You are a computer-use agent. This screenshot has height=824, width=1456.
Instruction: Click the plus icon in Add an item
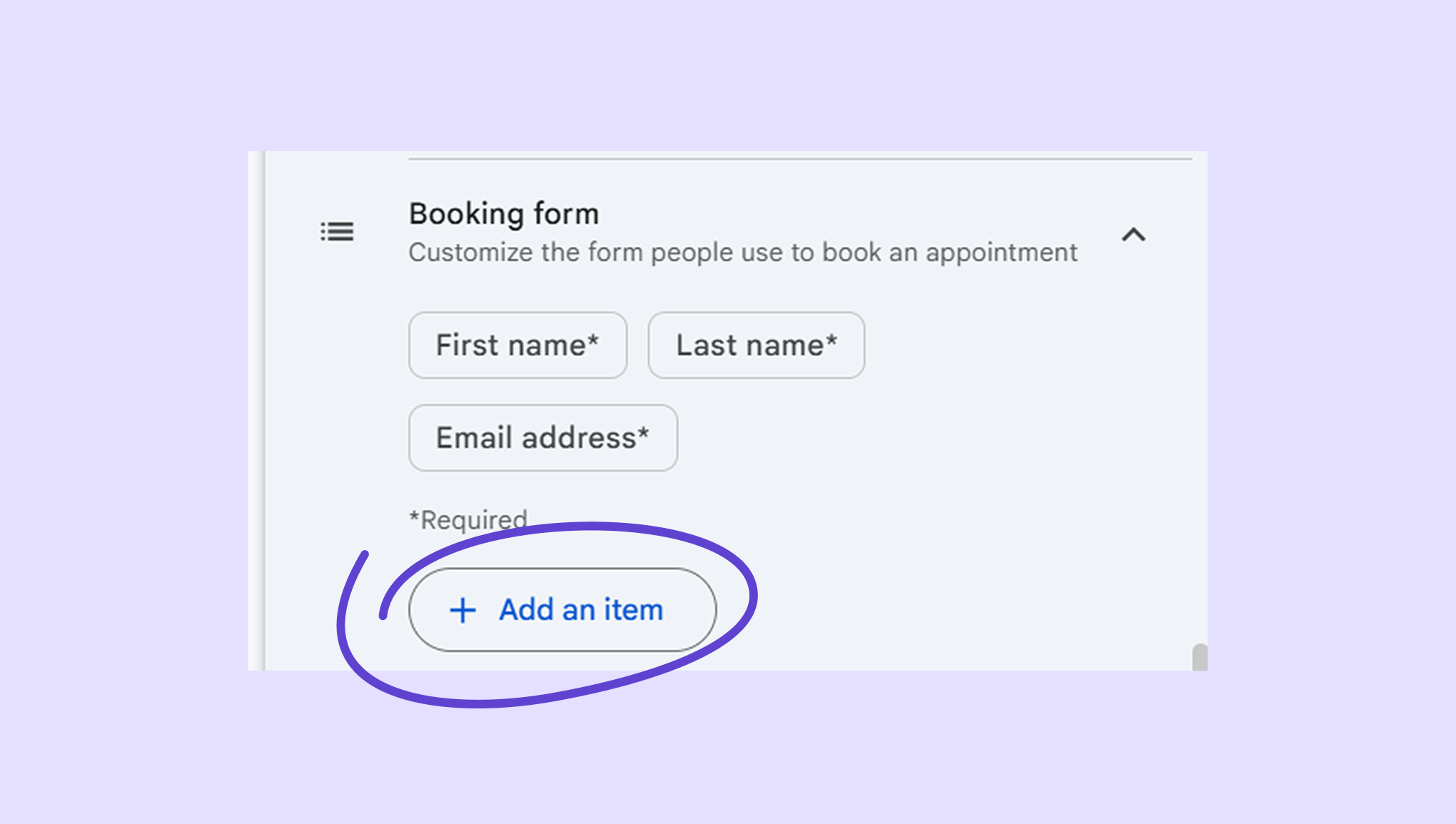tap(462, 610)
